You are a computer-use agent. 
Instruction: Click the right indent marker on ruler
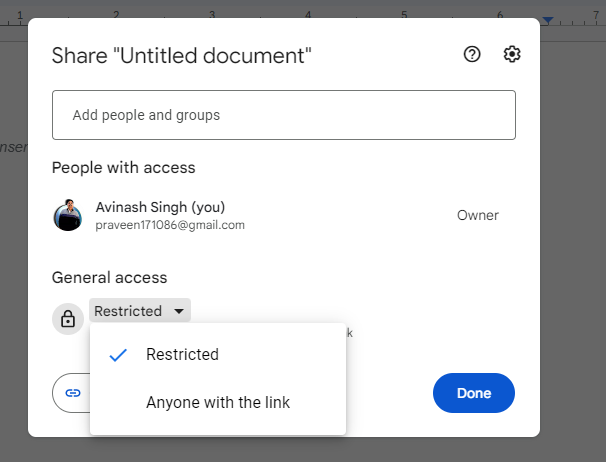tap(548, 20)
